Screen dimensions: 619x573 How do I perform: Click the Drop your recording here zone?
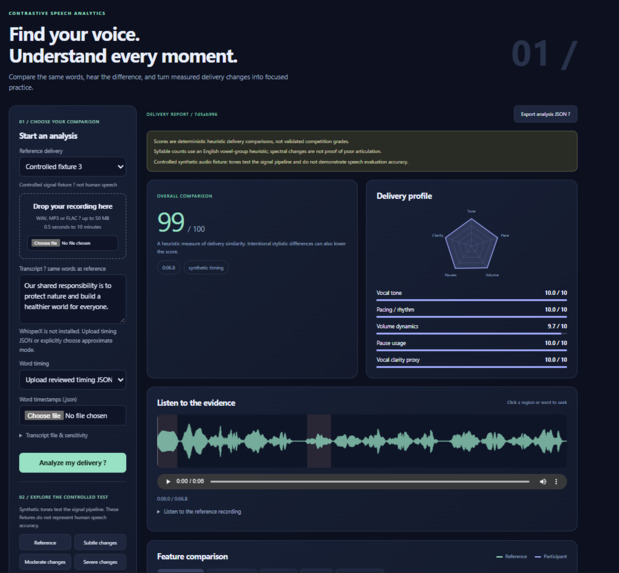[73, 226]
